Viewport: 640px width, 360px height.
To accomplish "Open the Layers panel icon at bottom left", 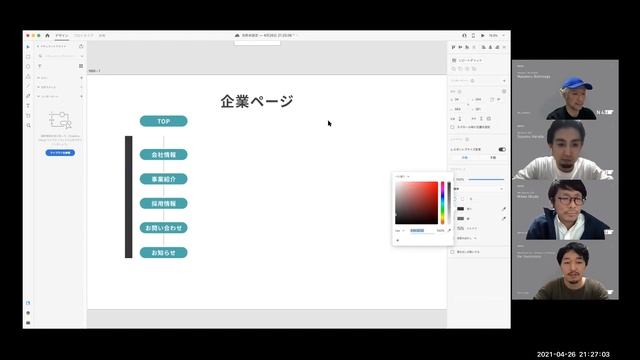I will click(x=28, y=313).
